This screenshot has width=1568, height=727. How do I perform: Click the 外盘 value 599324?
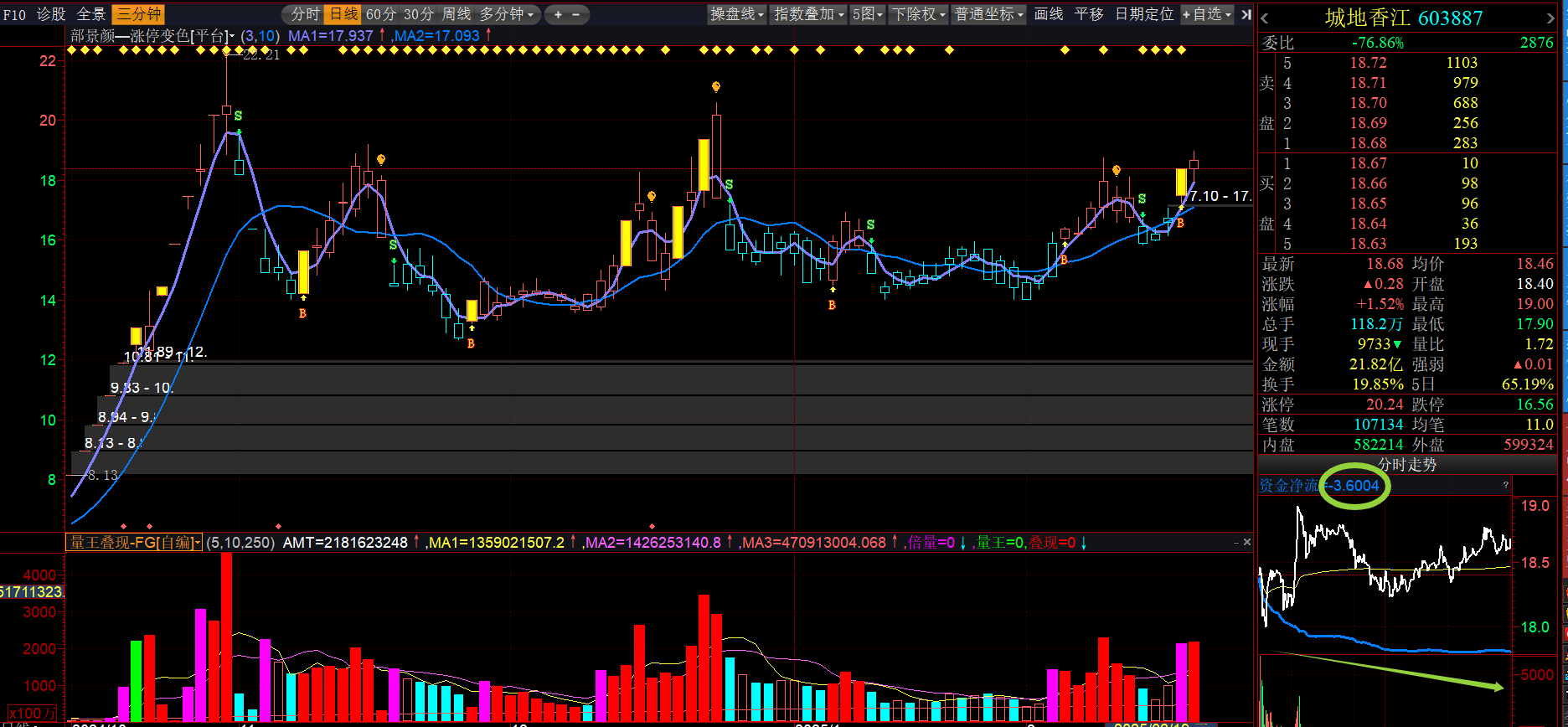pos(1529,445)
